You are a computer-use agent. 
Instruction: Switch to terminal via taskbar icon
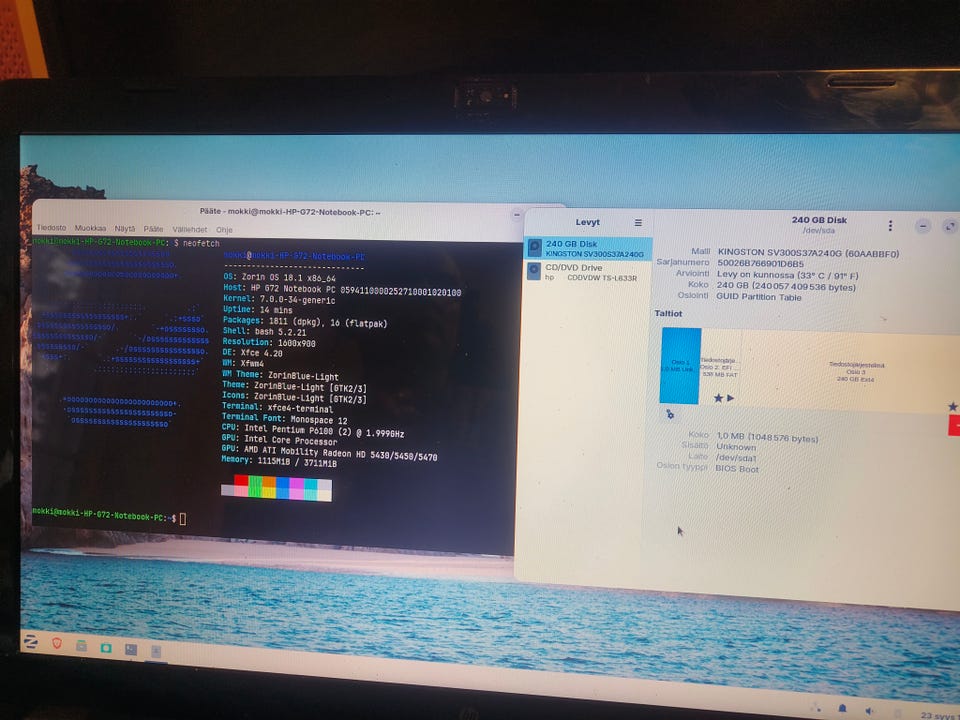131,650
